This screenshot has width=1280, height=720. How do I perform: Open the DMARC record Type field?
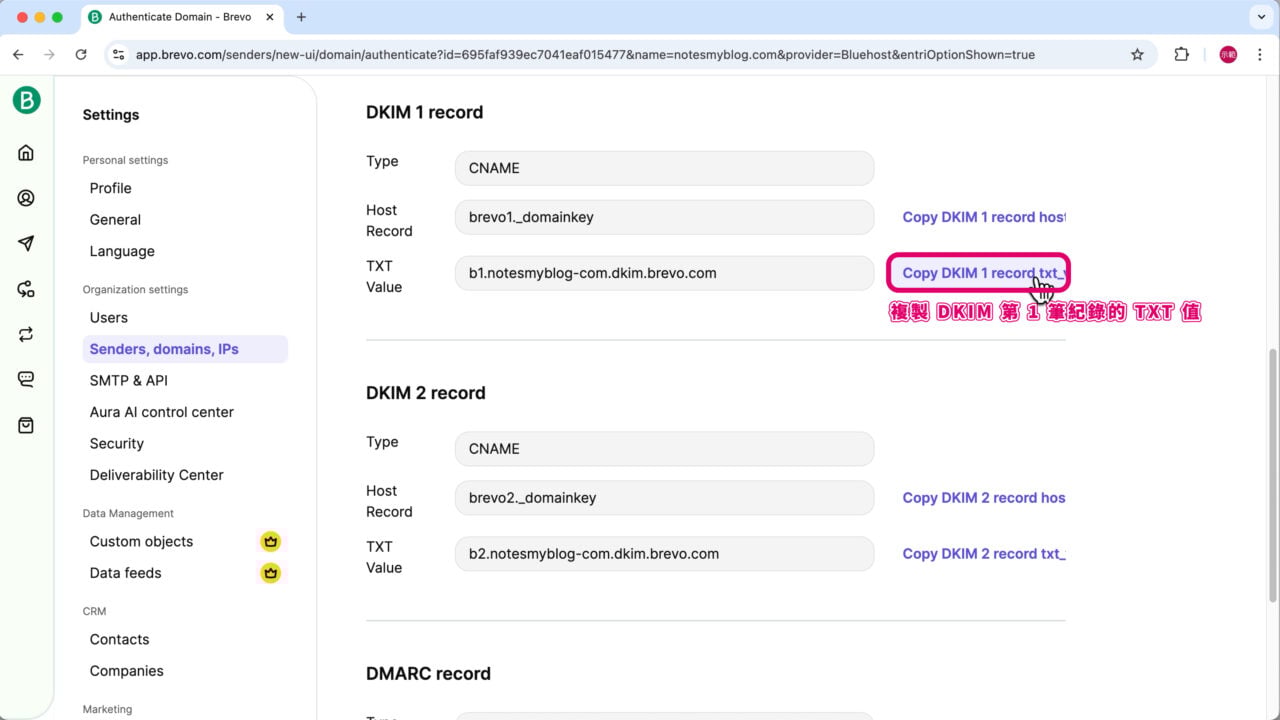(x=663, y=716)
